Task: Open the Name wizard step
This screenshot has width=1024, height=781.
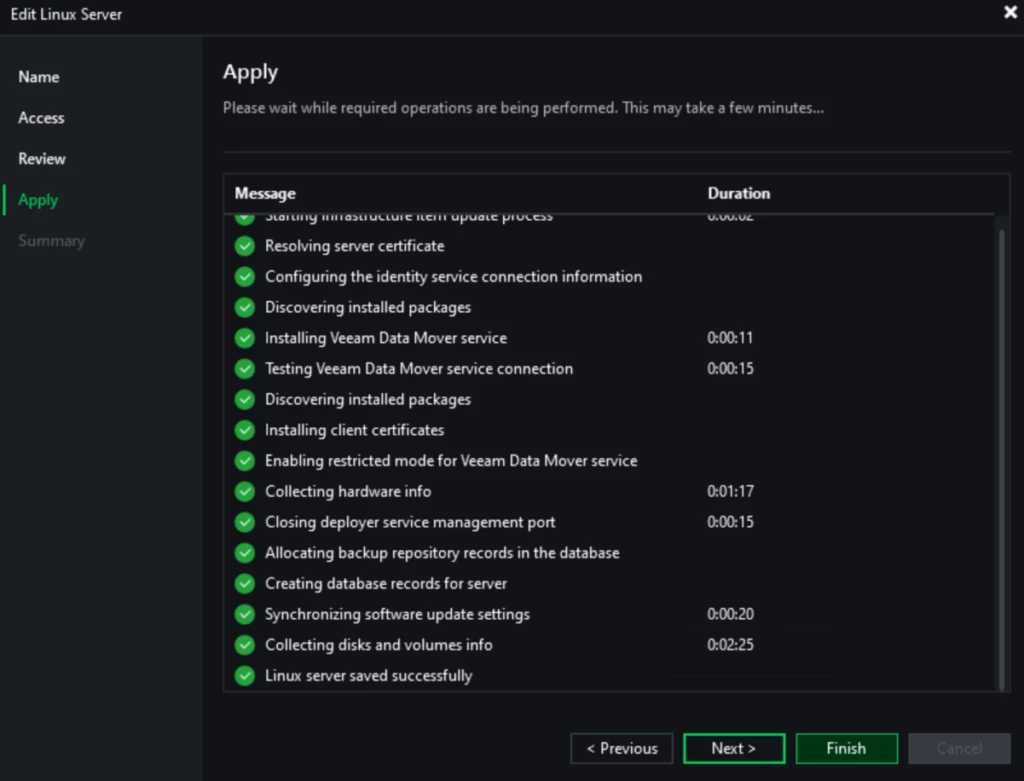Action: 39,77
